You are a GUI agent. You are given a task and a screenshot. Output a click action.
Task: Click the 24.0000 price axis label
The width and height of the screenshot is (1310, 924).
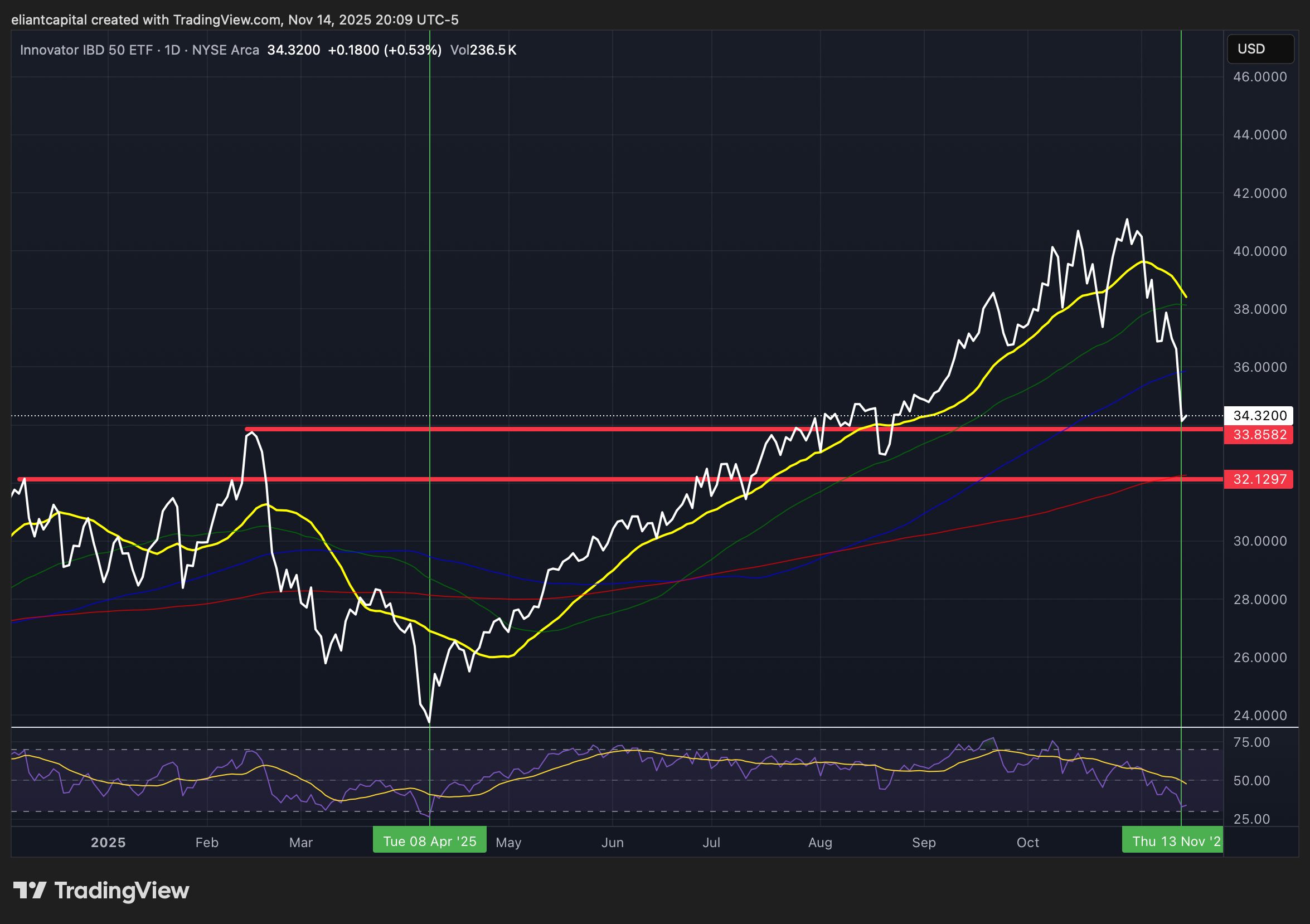pyautogui.click(x=1259, y=715)
